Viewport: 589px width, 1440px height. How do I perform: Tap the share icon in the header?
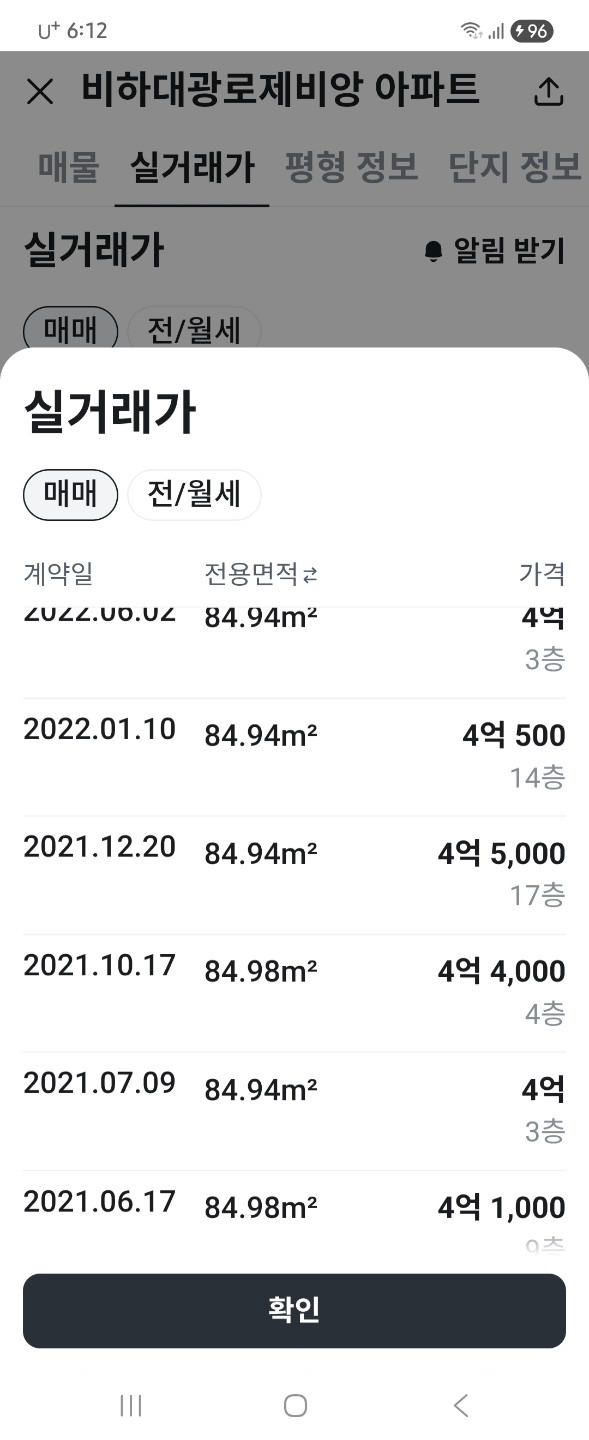[x=549, y=91]
